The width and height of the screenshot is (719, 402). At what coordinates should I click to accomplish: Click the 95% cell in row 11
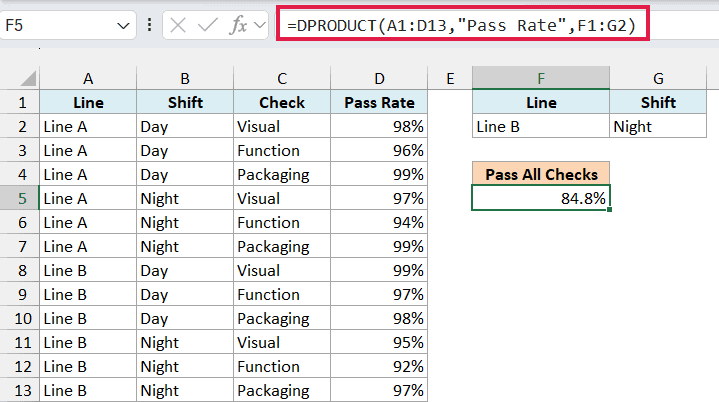pyautogui.click(x=379, y=342)
